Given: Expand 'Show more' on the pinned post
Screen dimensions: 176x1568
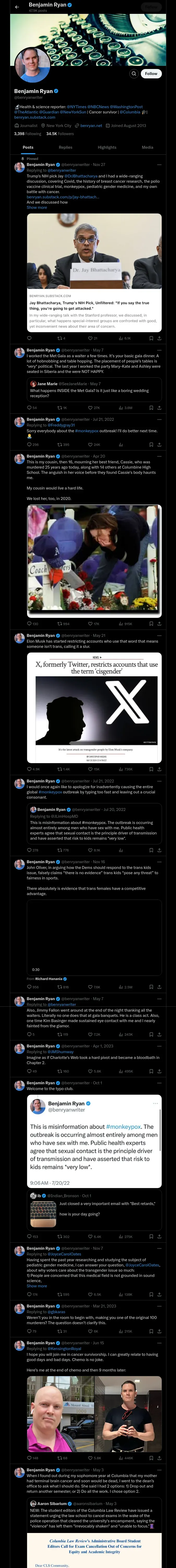Looking at the screenshot, I should [x=37, y=207].
